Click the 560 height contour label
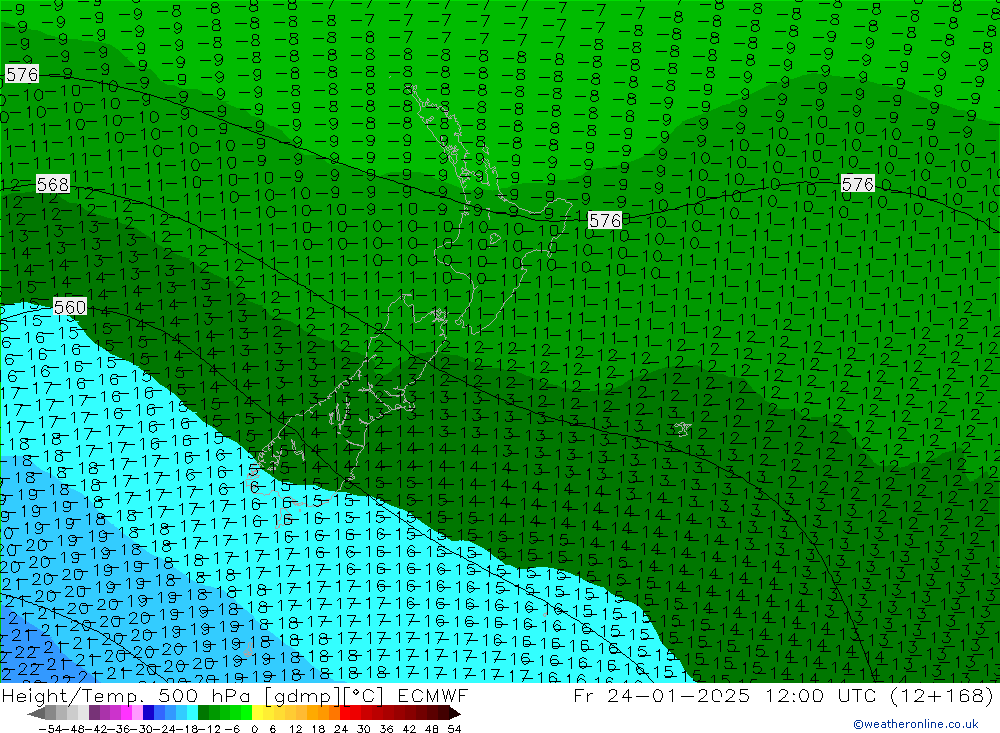 click(70, 307)
